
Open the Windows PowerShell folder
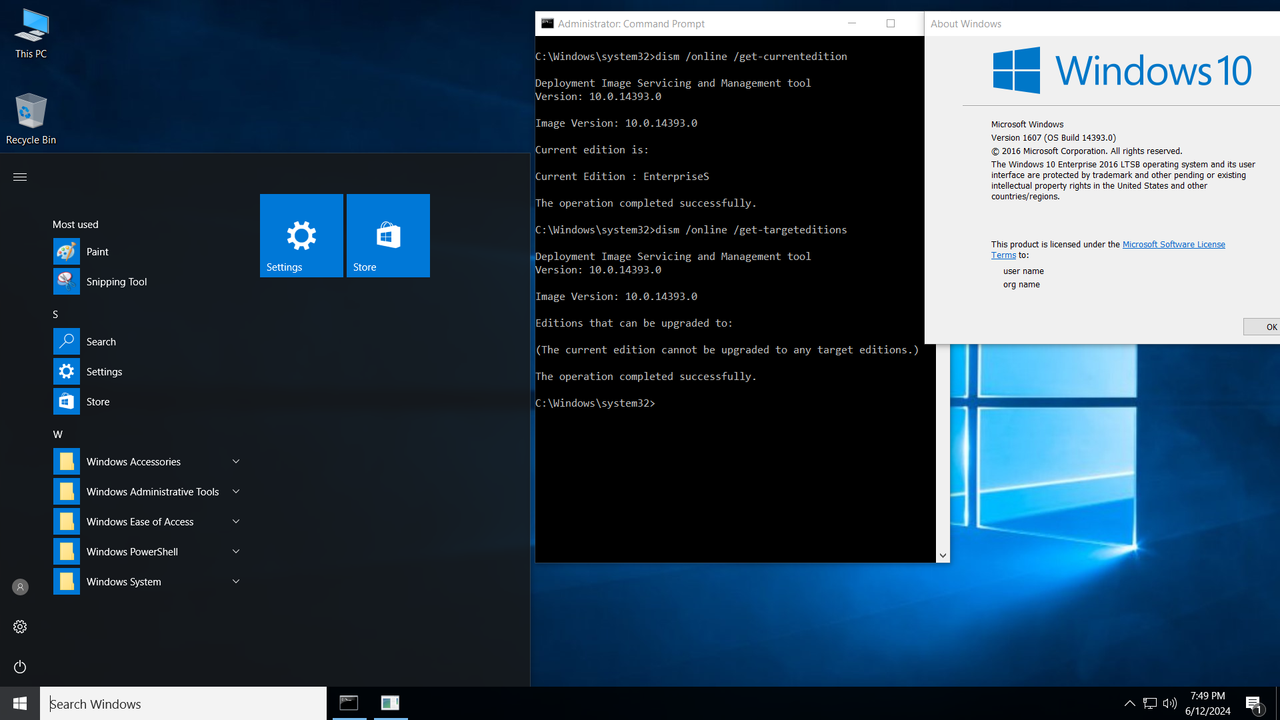tap(147, 552)
